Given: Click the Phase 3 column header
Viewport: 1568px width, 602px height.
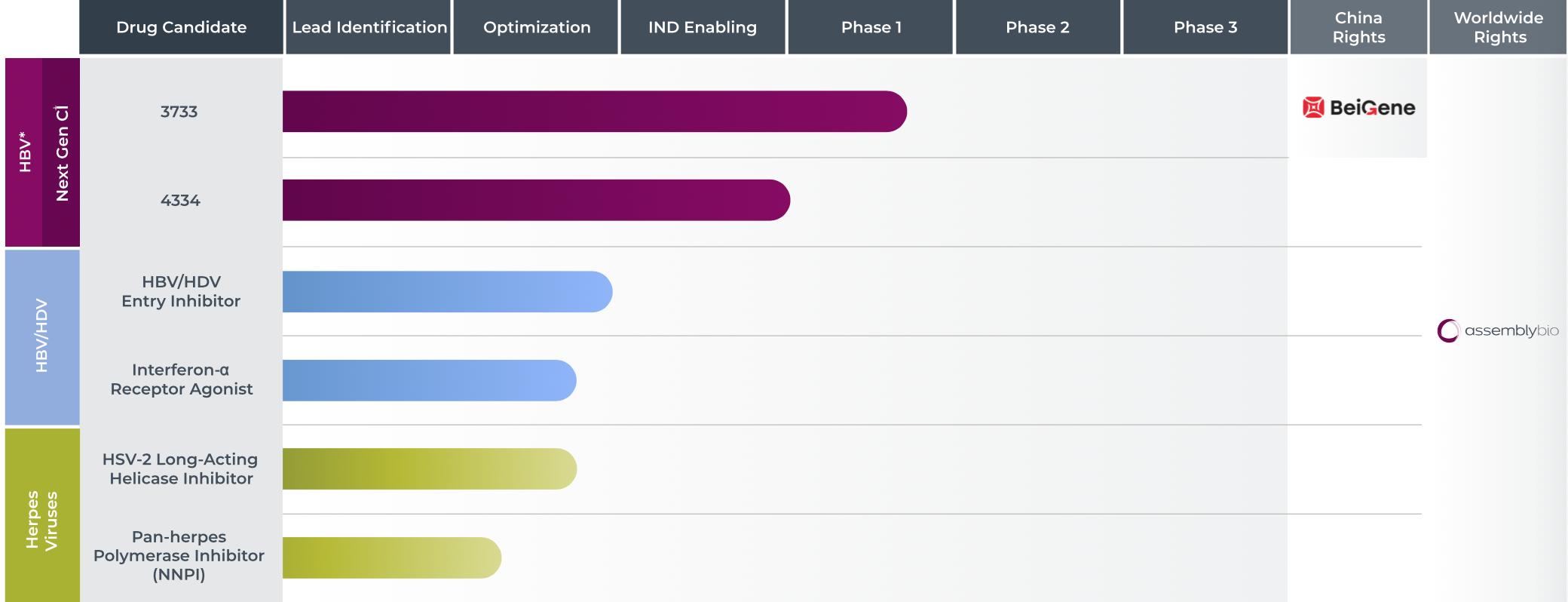Looking at the screenshot, I should click(1205, 27).
